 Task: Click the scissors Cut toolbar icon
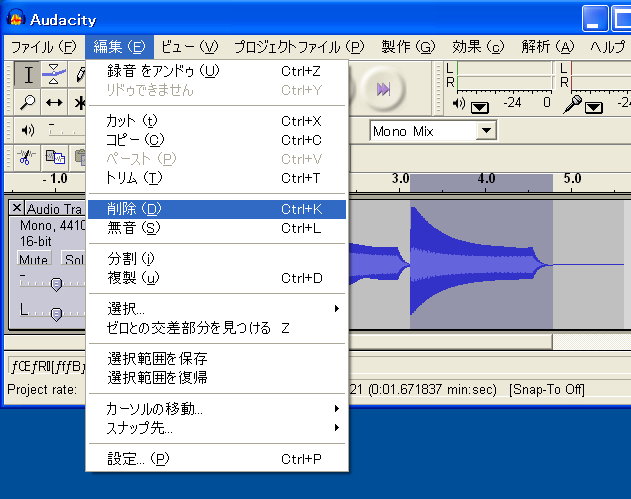pyautogui.click(x=27, y=157)
